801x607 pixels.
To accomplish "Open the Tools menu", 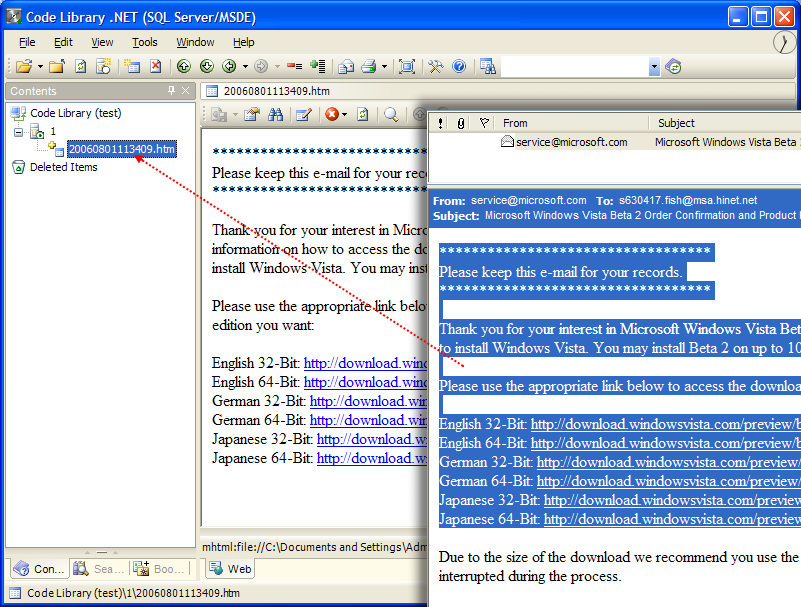I will (145, 42).
